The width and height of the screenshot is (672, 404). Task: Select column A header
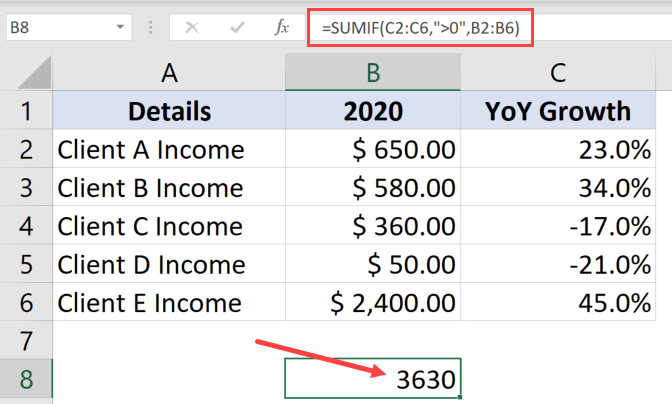(168, 72)
